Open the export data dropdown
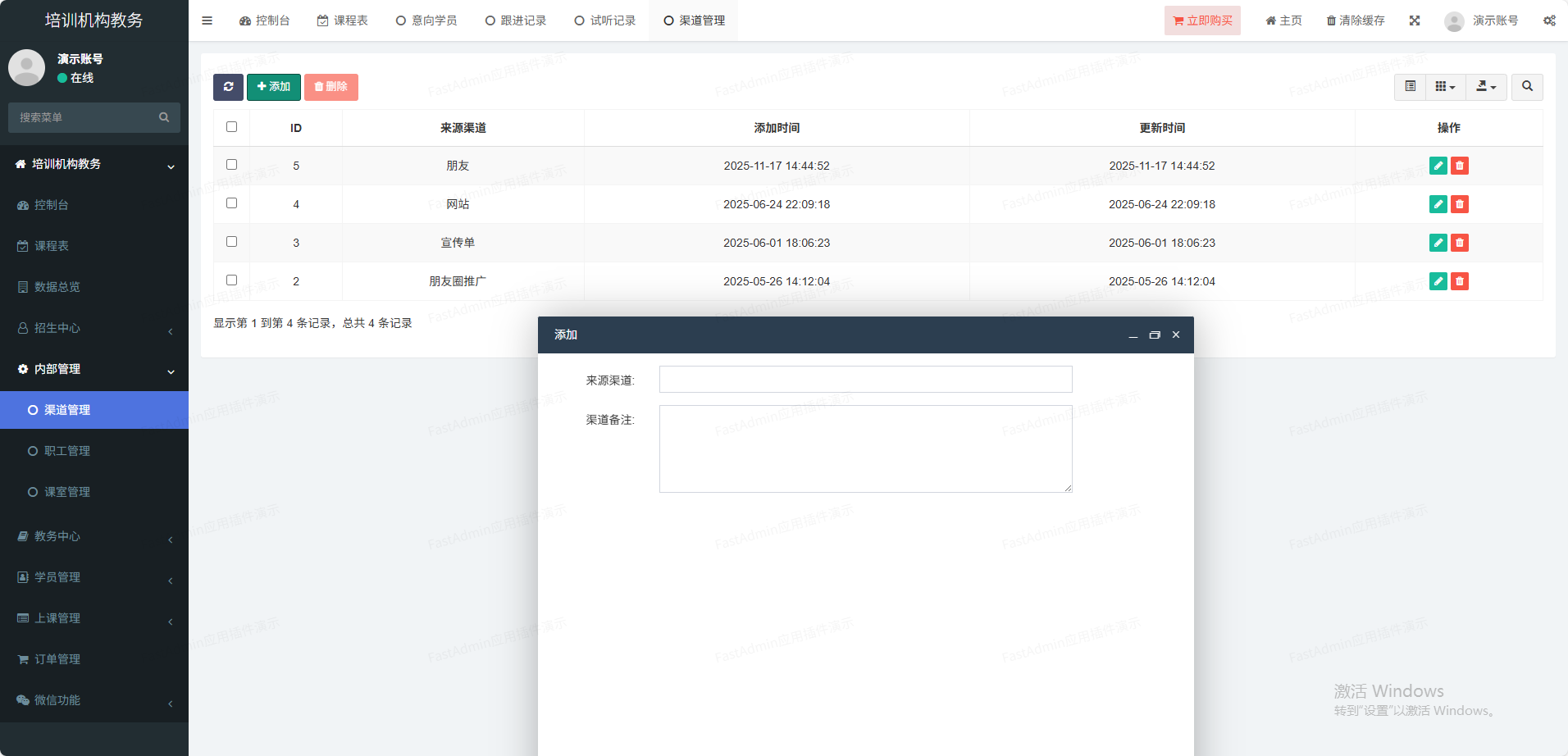The image size is (1568, 756). tap(1485, 87)
